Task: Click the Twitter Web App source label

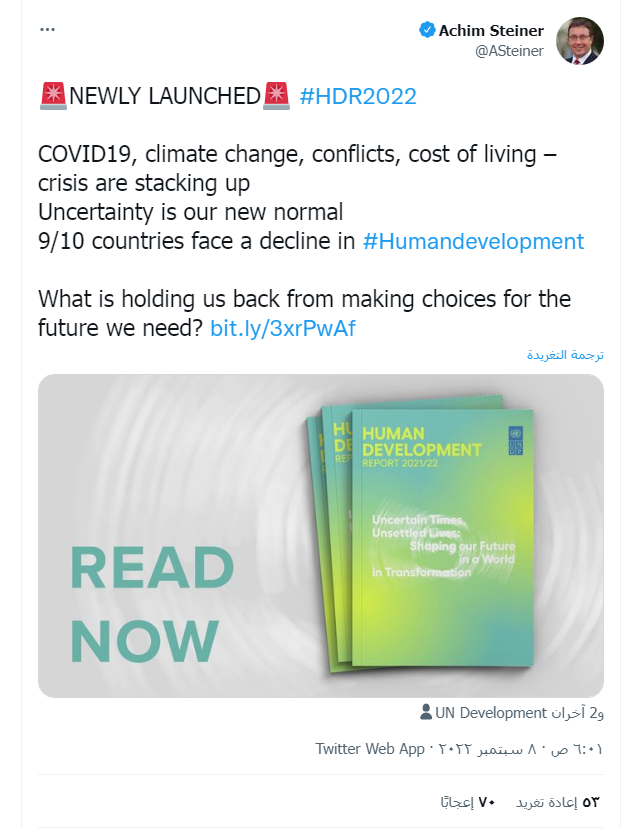Action: tap(370, 748)
